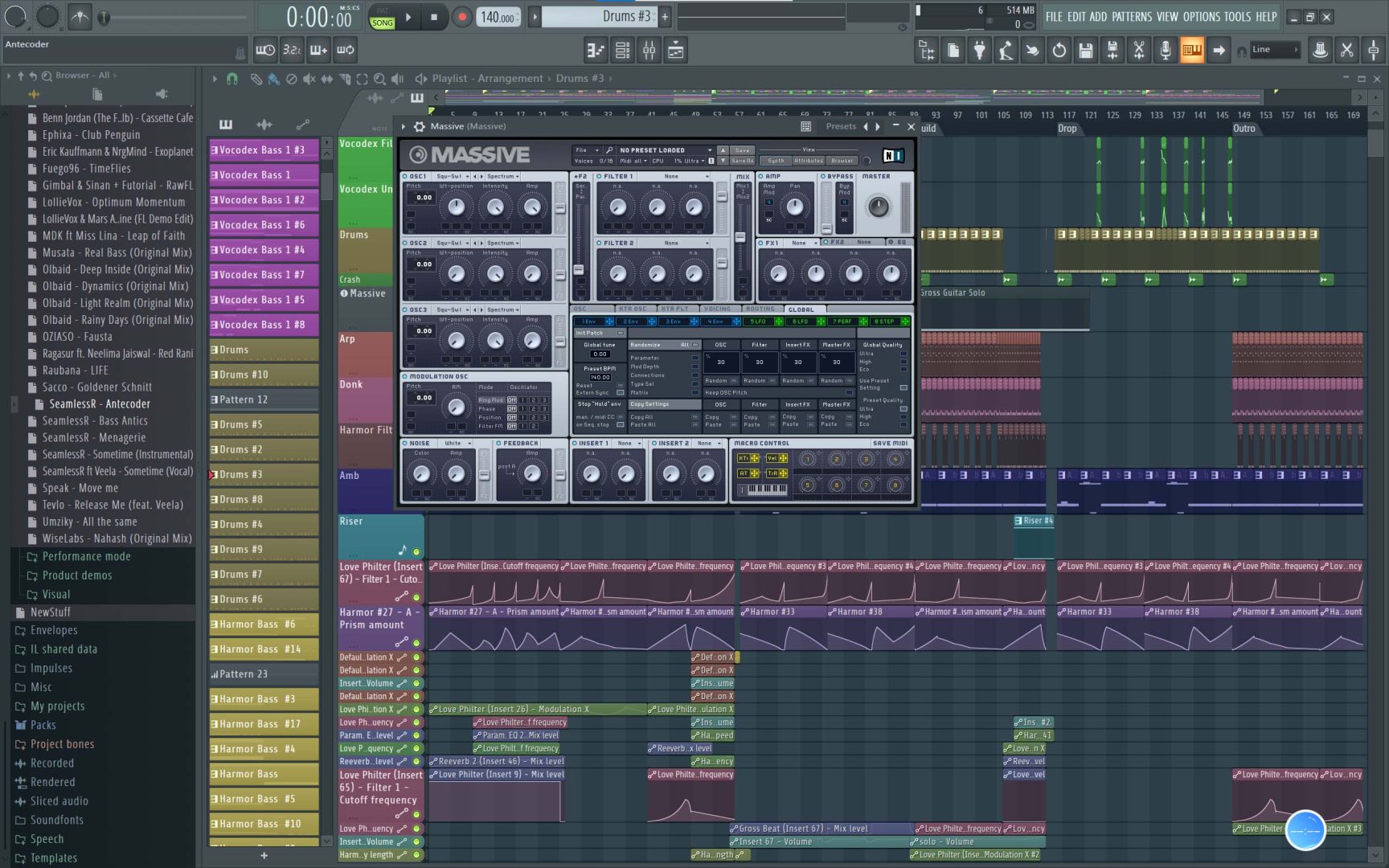Open the OPTIONS menu
Image resolution: width=1389 pixels, height=868 pixels.
1201,17
